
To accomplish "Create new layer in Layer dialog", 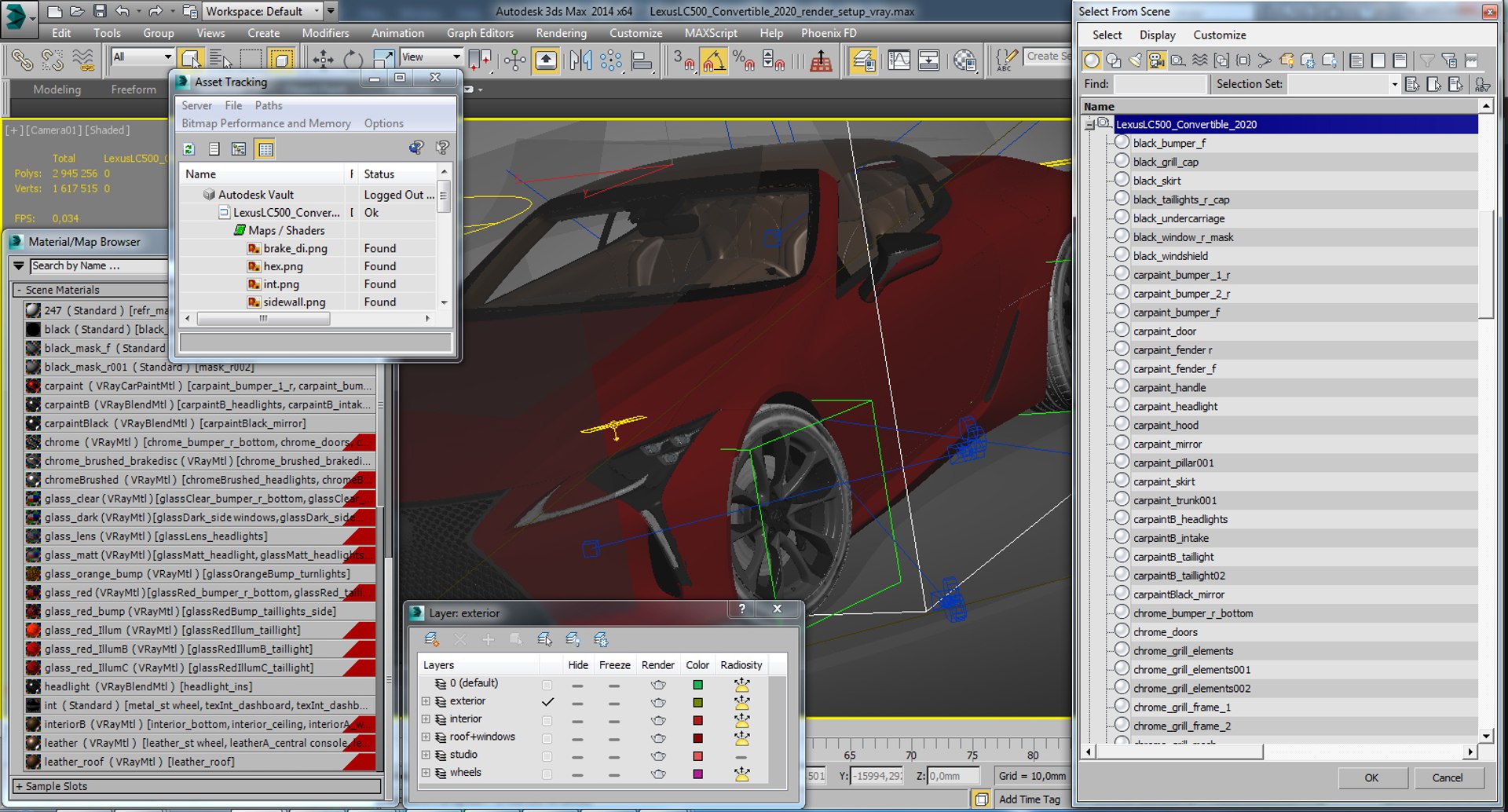I will coord(431,639).
